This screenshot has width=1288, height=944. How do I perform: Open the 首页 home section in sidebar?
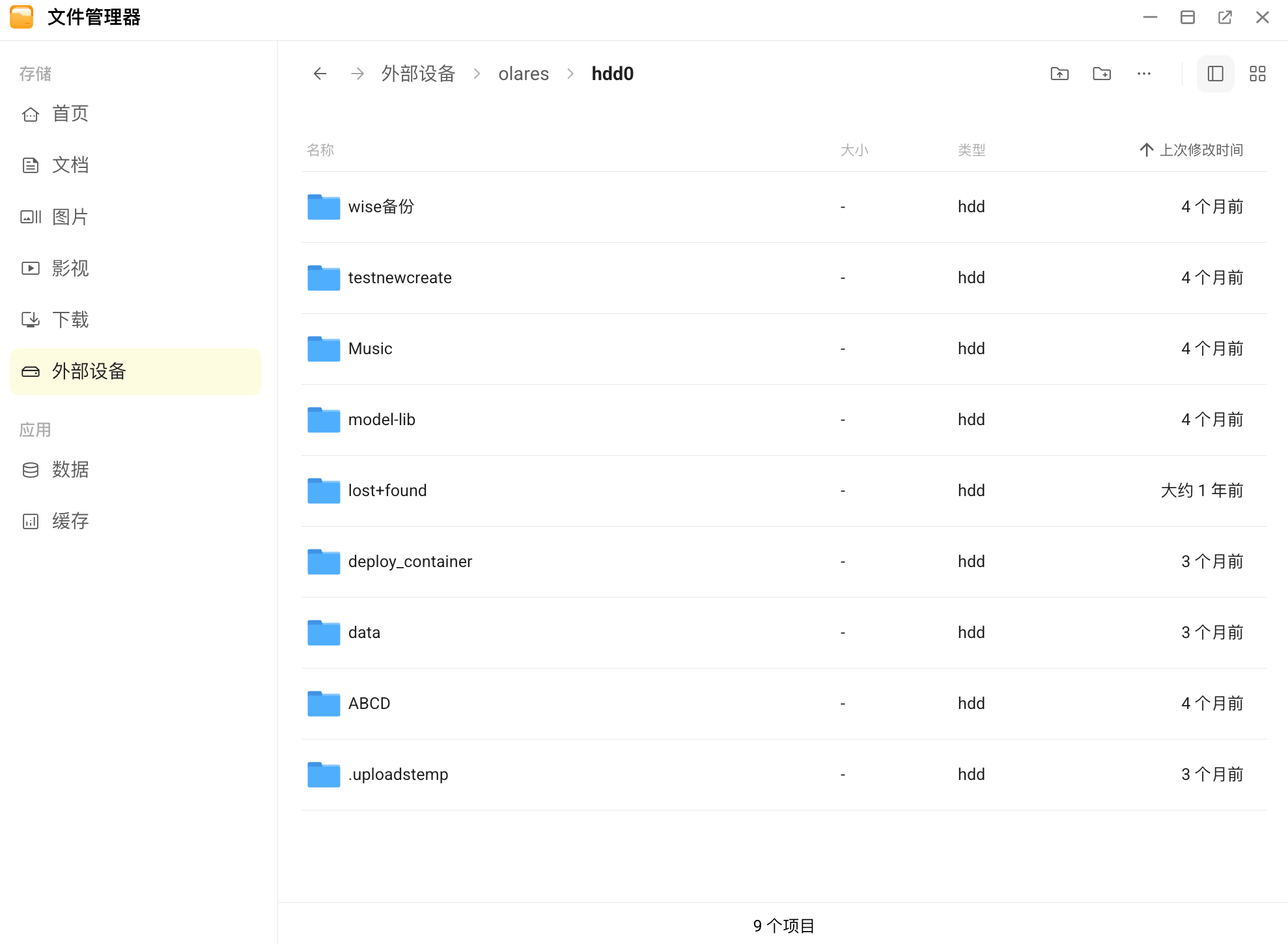point(70,113)
